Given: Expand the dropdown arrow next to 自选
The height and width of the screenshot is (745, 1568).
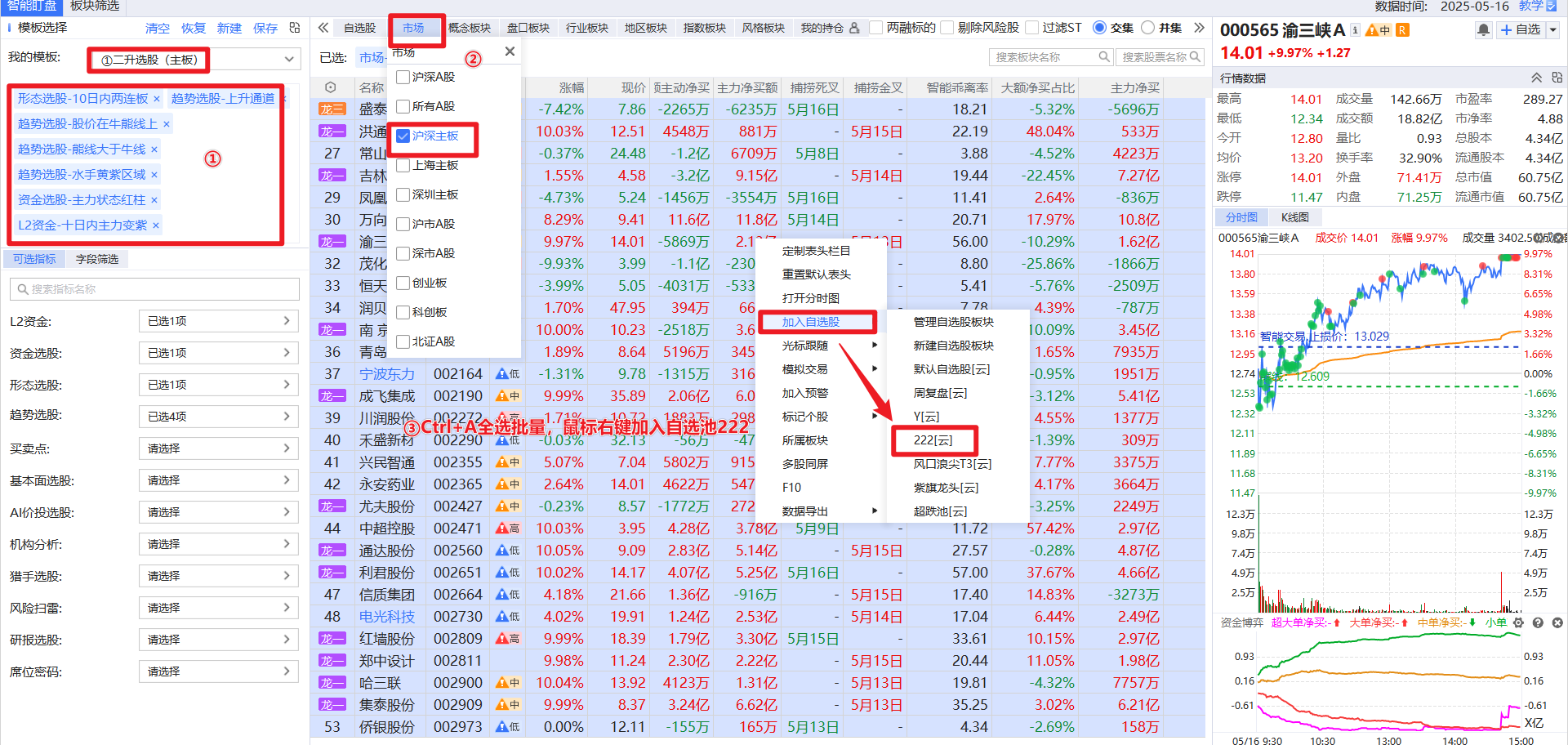Looking at the screenshot, I should (x=1552, y=30).
